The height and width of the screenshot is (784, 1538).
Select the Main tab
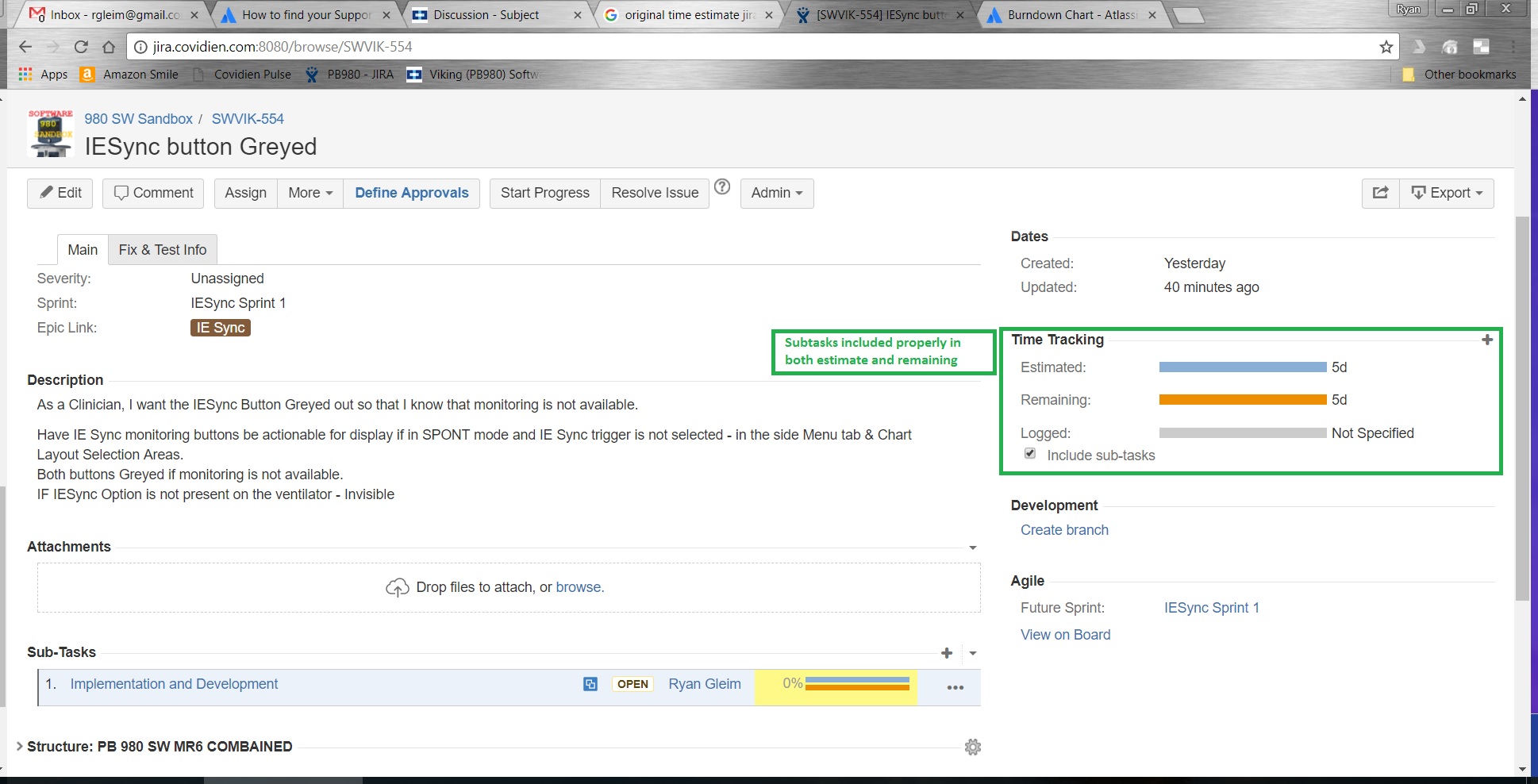click(83, 250)
